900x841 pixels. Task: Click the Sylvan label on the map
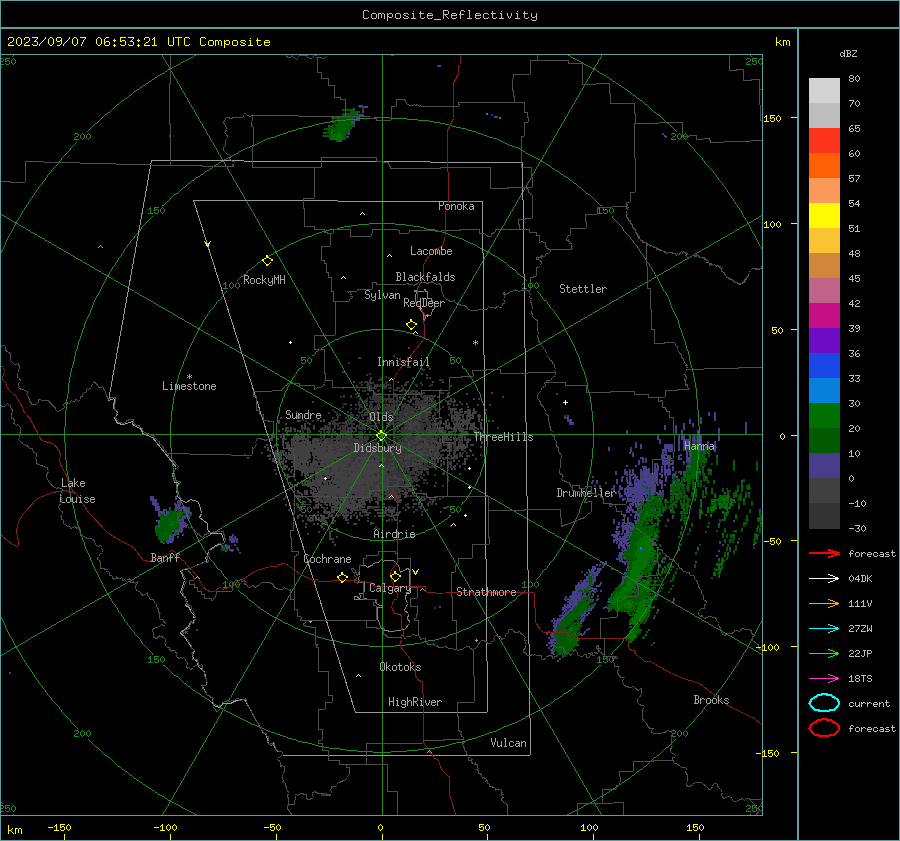tap(382, 295)
